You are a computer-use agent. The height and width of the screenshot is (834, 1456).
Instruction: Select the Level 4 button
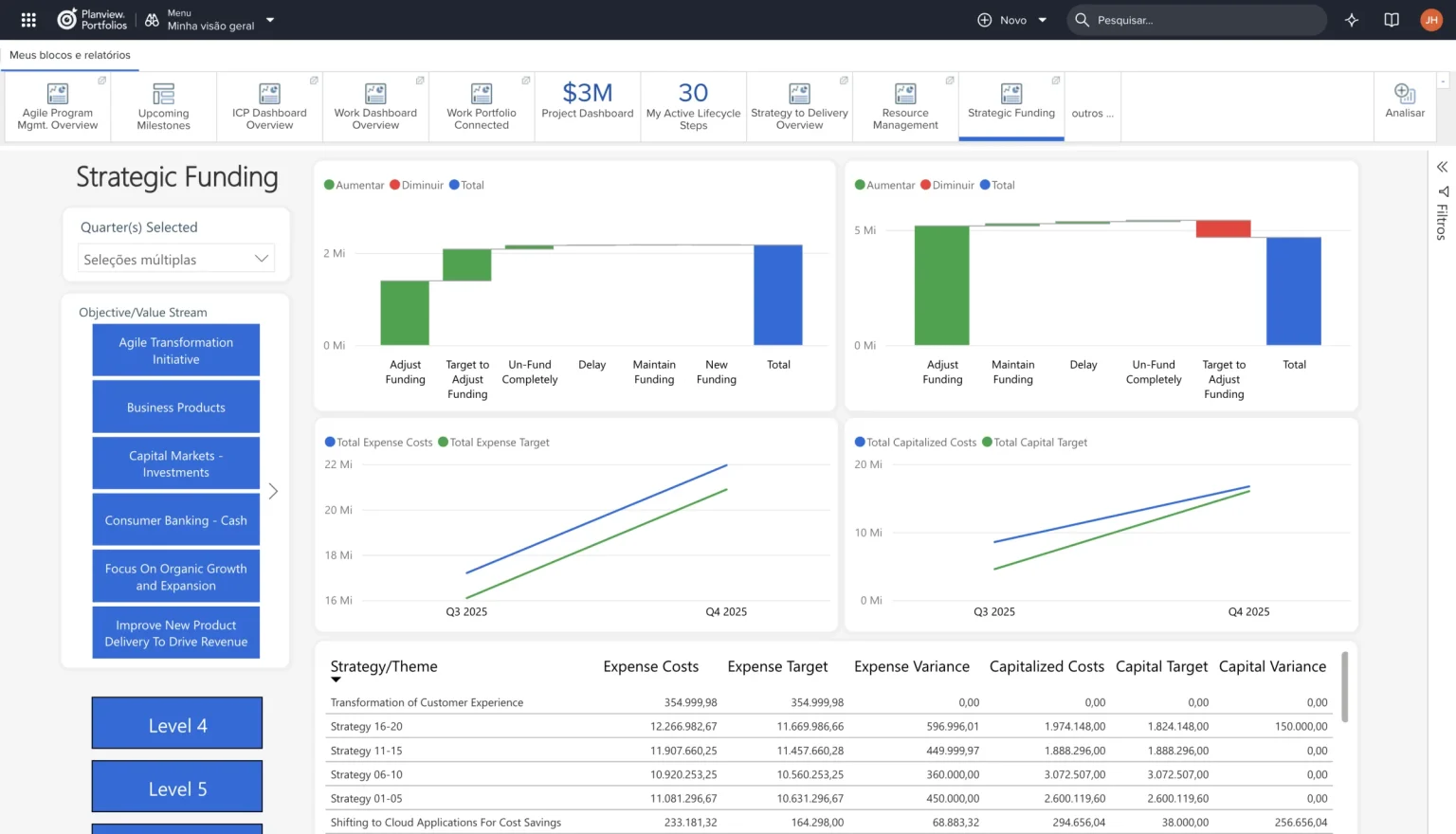[177, 724]
